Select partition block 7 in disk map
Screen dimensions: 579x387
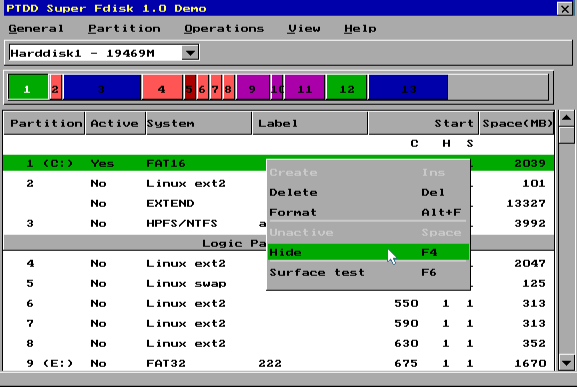(216, 88)
